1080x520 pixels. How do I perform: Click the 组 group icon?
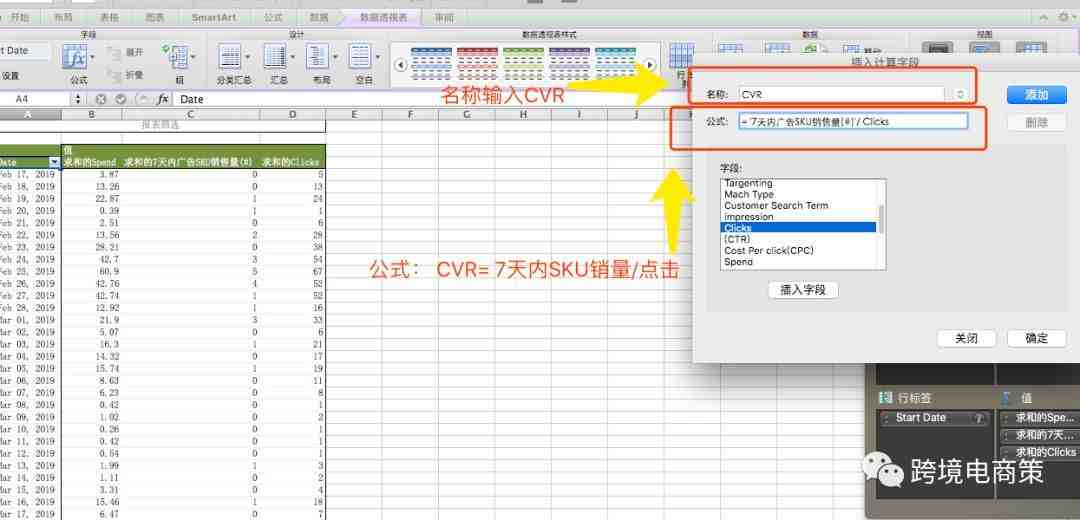click(x=178, y=56)
